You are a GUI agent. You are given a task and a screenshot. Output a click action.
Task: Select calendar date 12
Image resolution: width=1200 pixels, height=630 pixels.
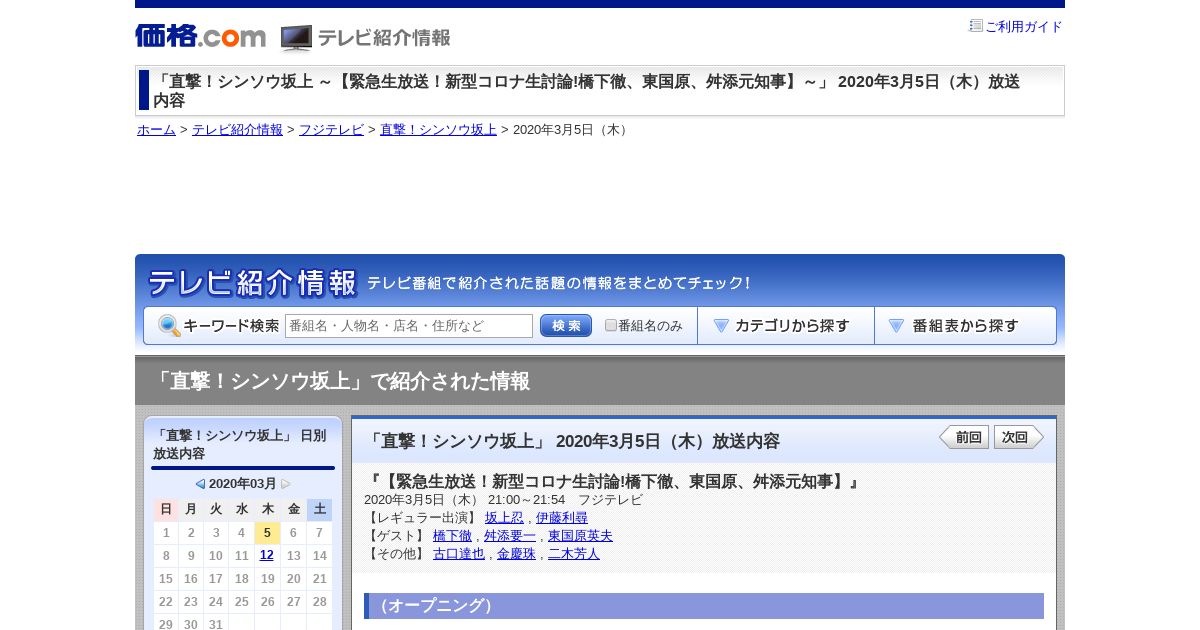267,556
